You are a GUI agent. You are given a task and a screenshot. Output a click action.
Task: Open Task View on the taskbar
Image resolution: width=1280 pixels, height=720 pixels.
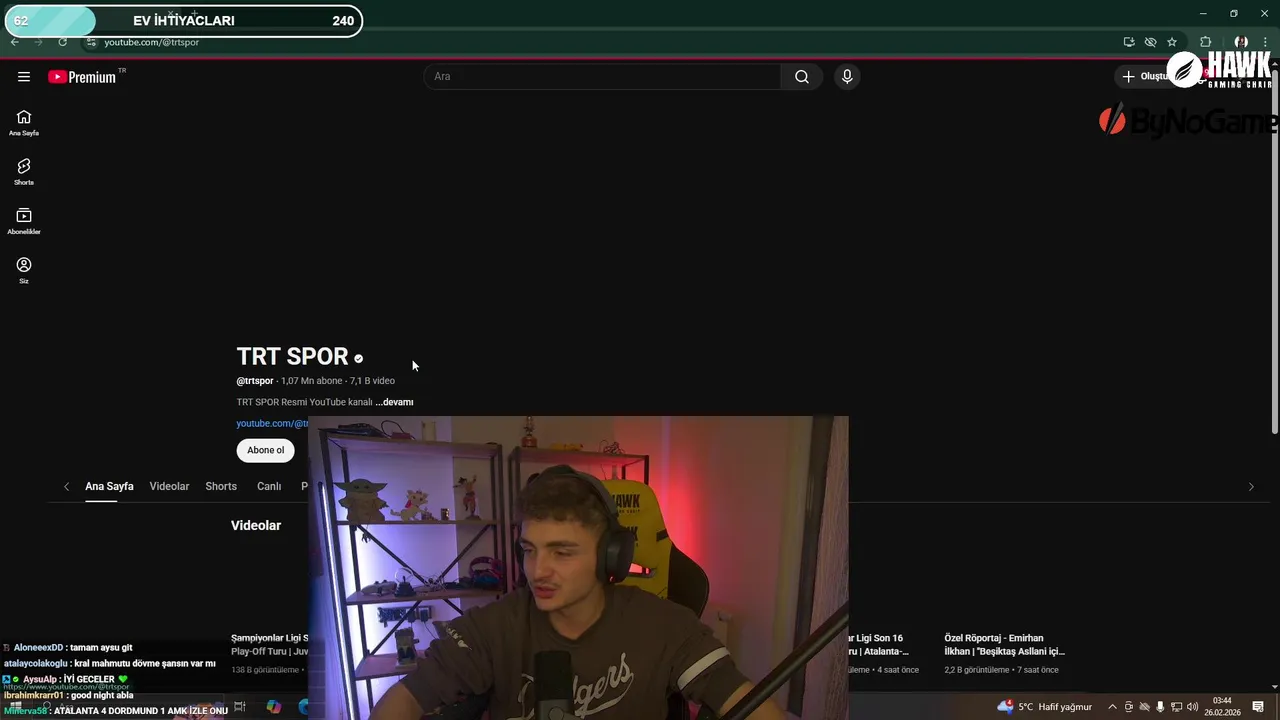tap(240, 707)
